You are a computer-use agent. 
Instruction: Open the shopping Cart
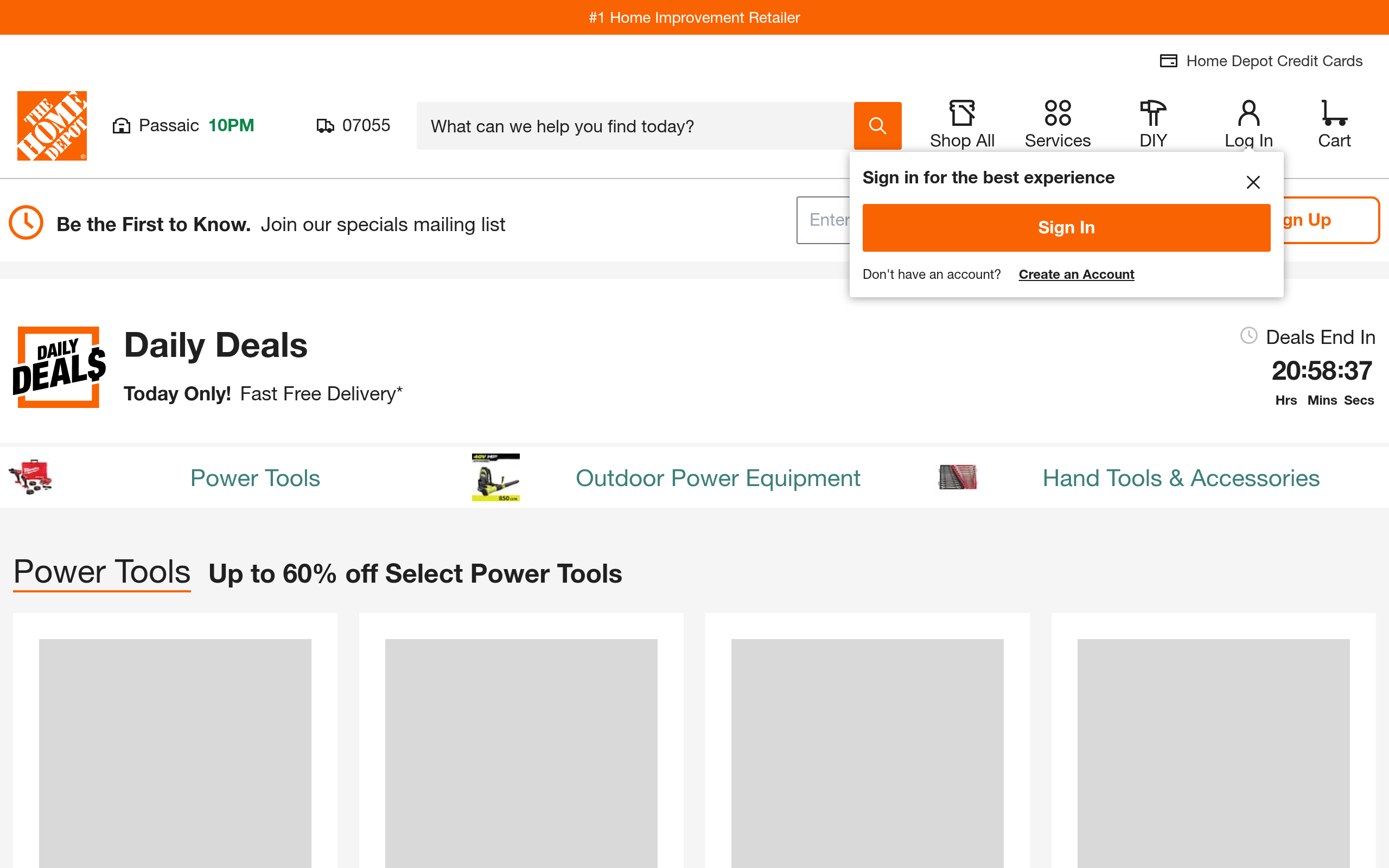click(1334, 125)
